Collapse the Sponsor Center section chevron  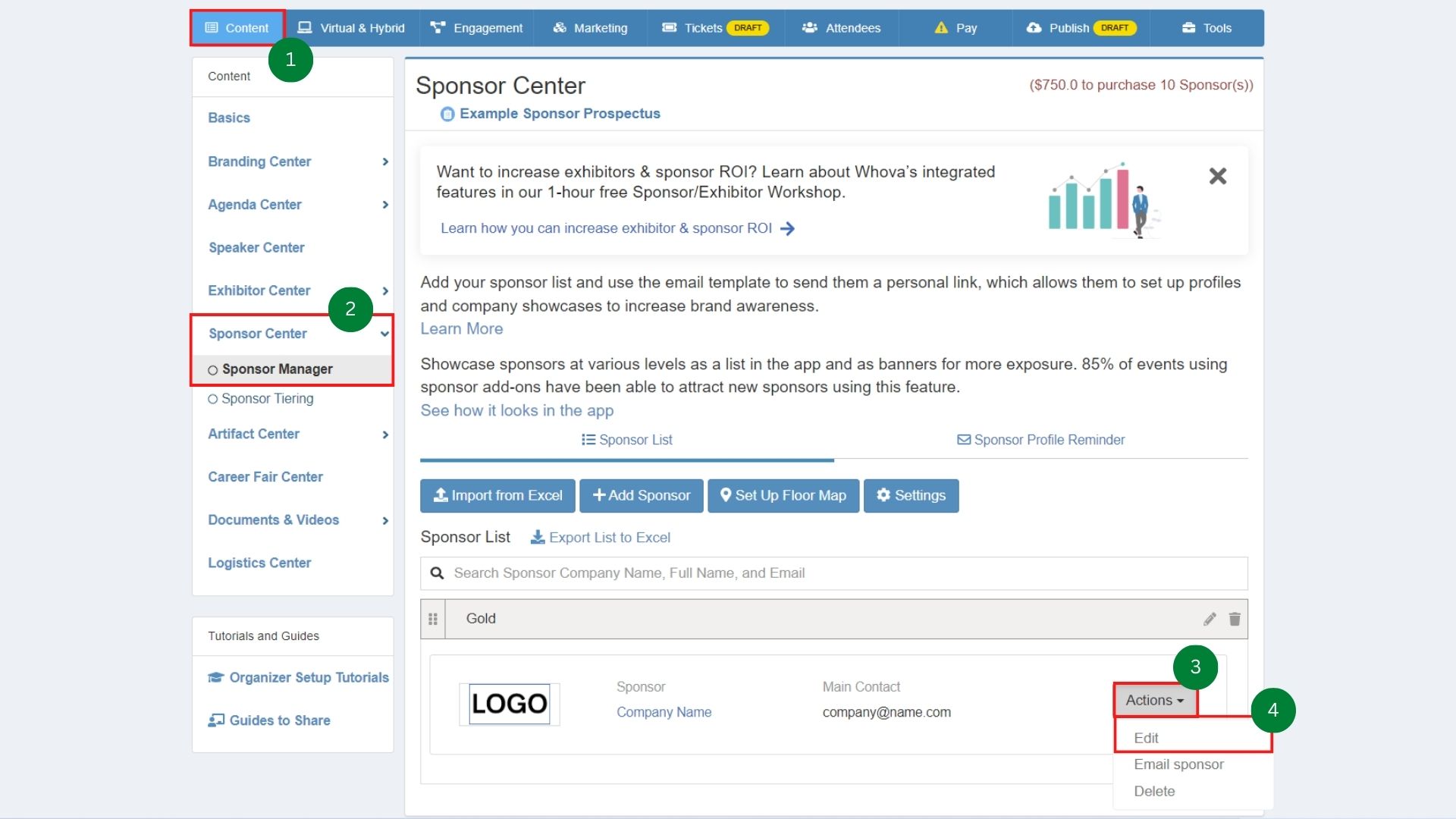tap(385, 334)
